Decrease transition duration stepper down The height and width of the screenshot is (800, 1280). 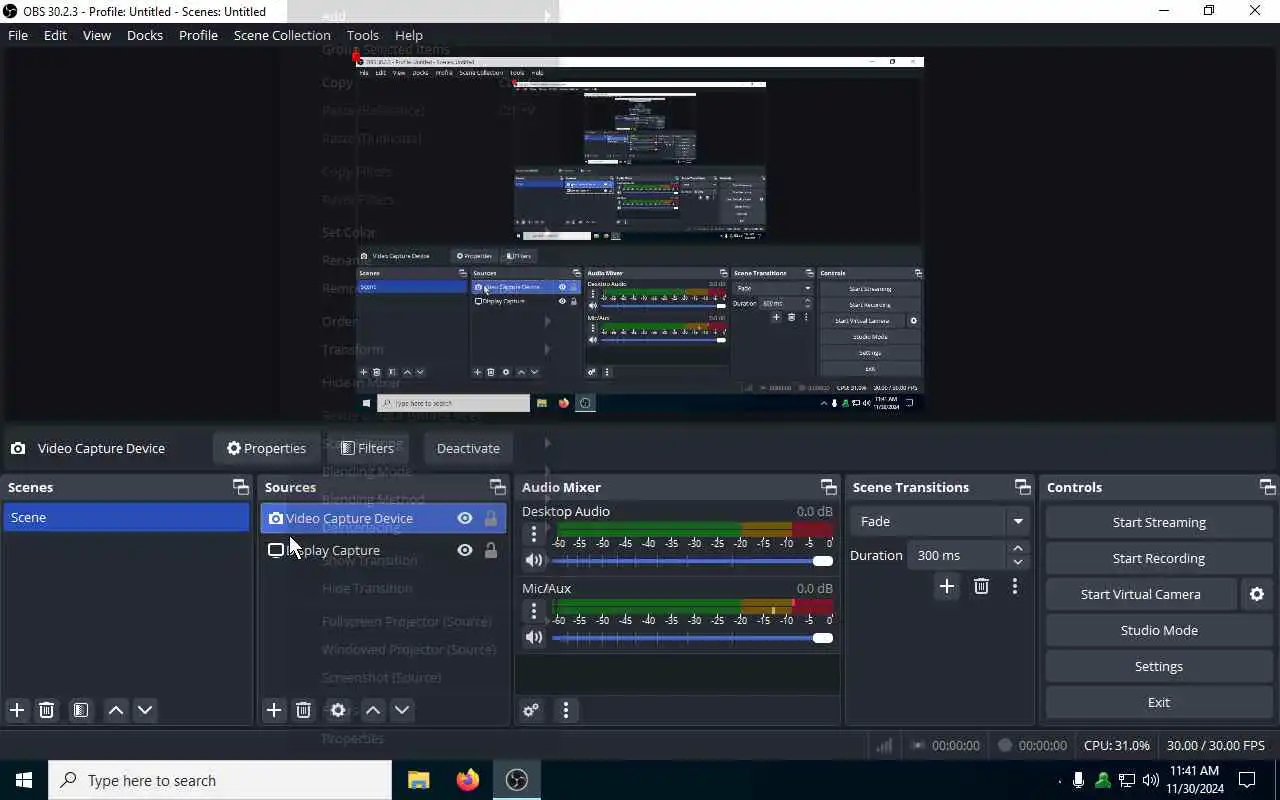(1018, 562)
